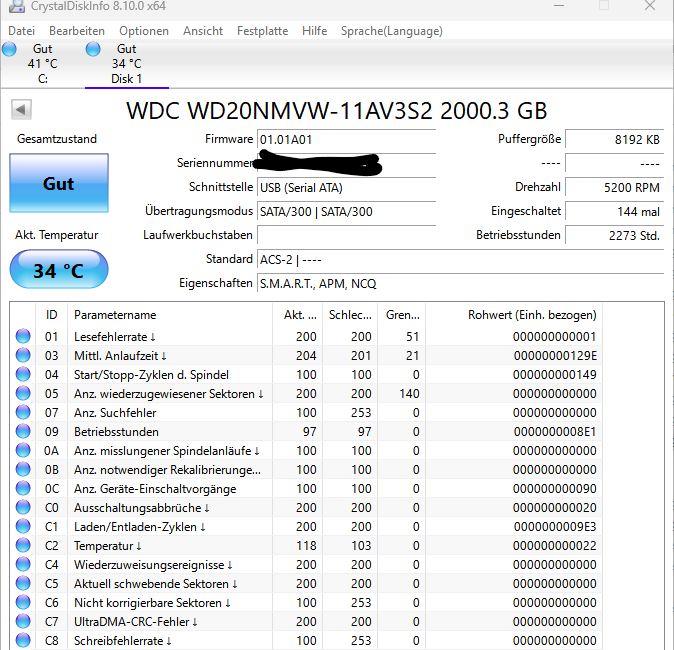Click status orb of Wiederzuweisungsereignisse row
This screenshot has width=674, height=650.
coord(23,564)
